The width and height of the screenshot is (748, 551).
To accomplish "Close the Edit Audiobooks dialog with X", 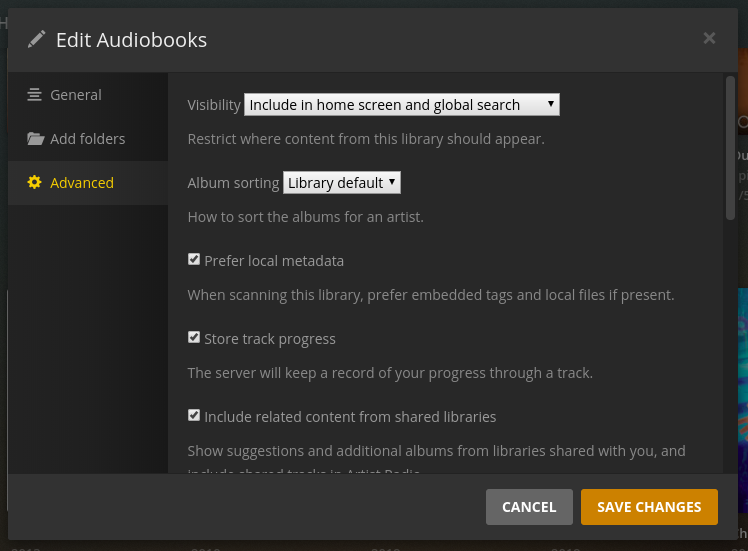I will coord(709,38).
